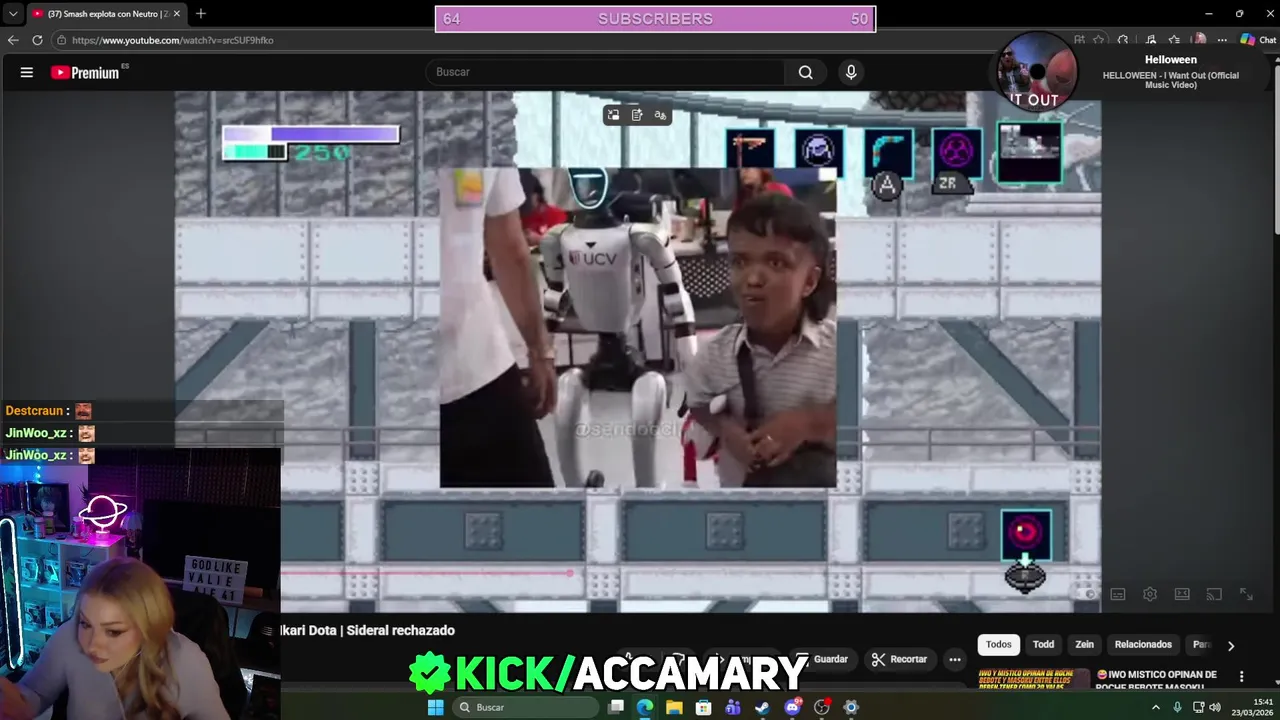The height and width of the screenshot is (720, 1280).
Task: Open a new browser tab with plus
Action: pos(201,14)
